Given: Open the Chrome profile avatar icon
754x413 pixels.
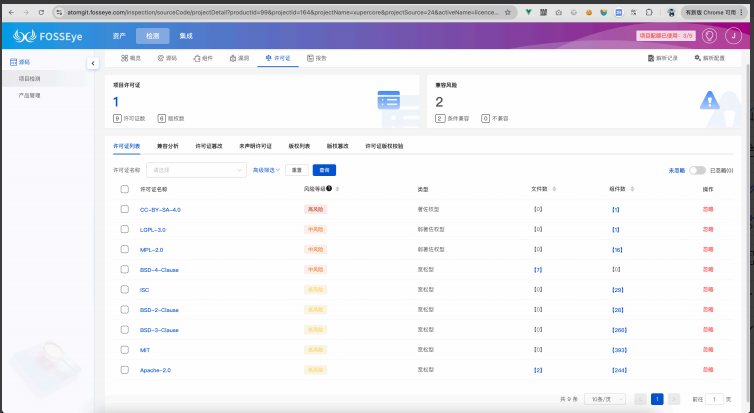Looking at the screenshot, I should (x=671, y=13).
